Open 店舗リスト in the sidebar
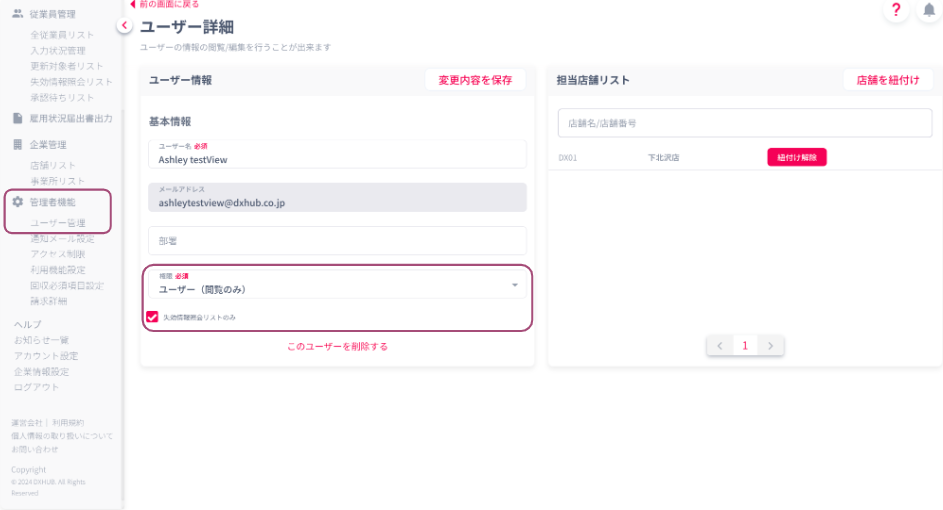The width and height of the screenshot is (943, 510). point(53,165)
